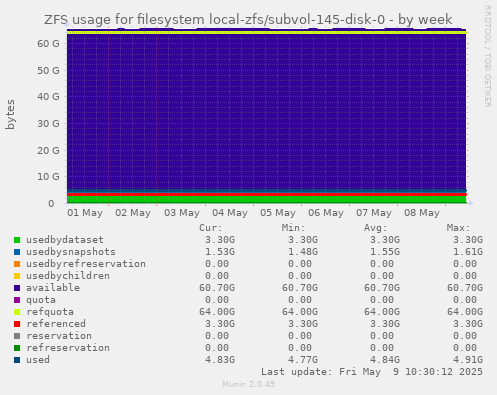Click the graph title ZFS usage text
497x395 pixels.
(248, 20)
